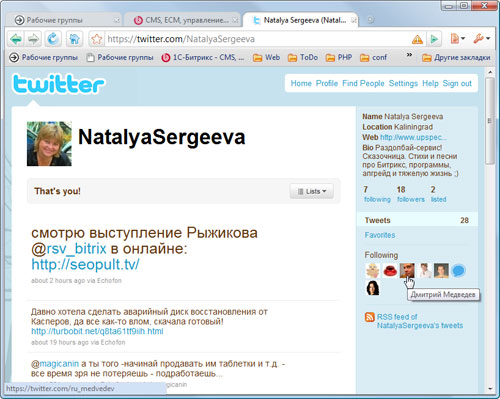The height and width of the screenshot is (399, 500).
Task: Open the 'Другие закладки' folder
Action: (x=456, y=57)
